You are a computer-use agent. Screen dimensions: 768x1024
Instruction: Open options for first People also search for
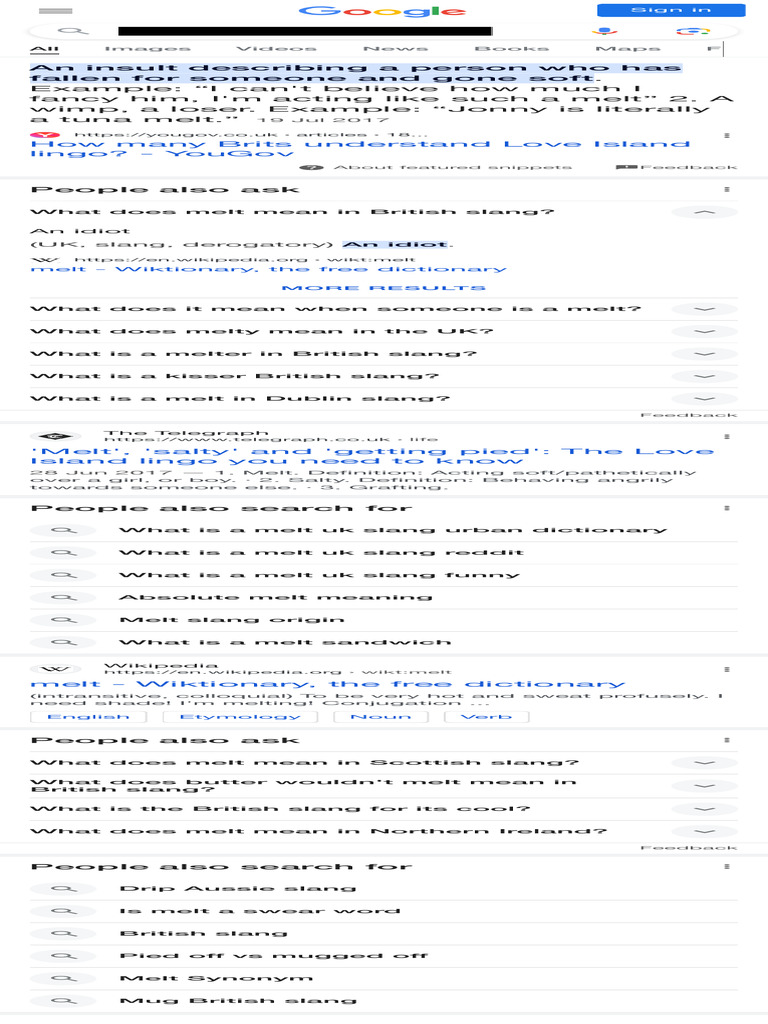click(727, 508)
